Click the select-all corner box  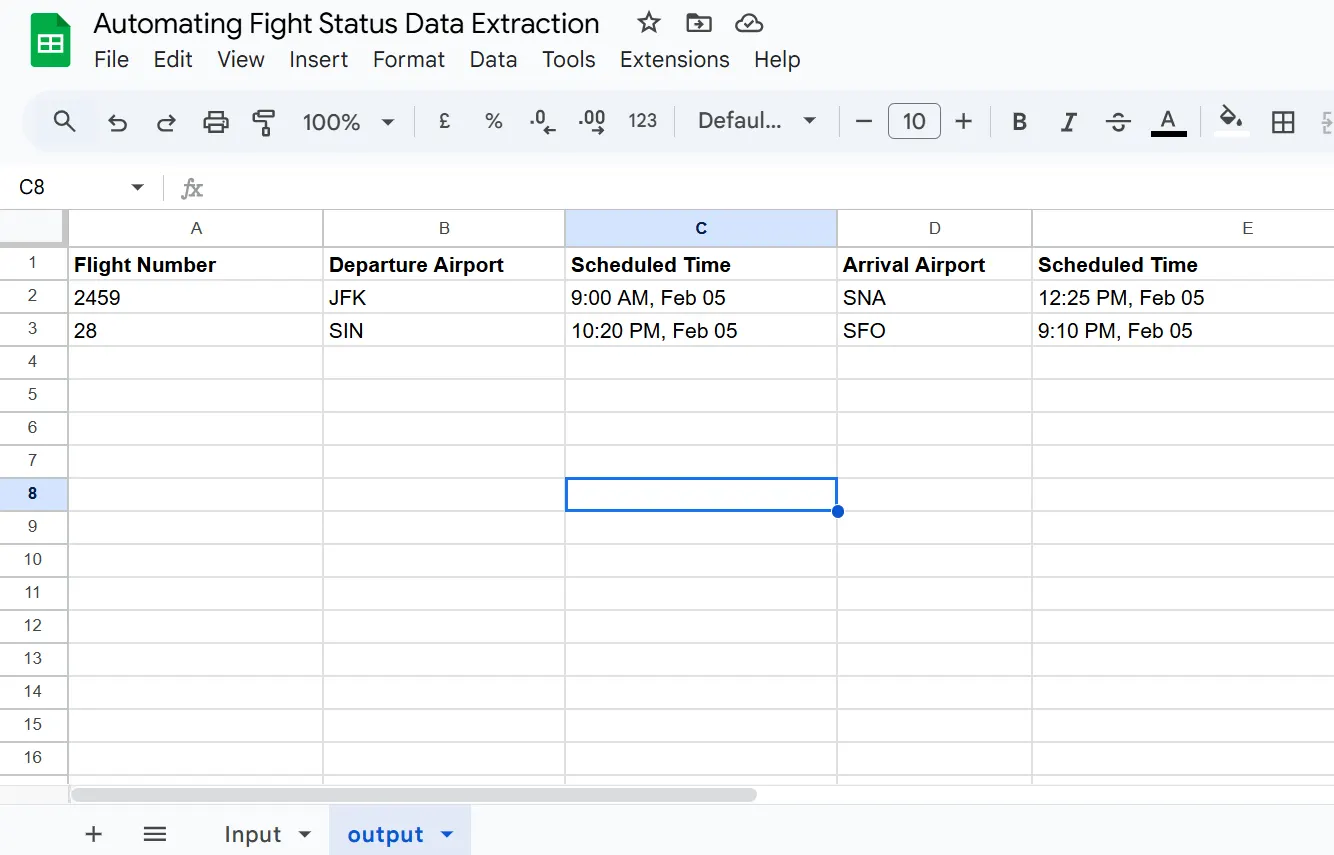coord(33,228)
